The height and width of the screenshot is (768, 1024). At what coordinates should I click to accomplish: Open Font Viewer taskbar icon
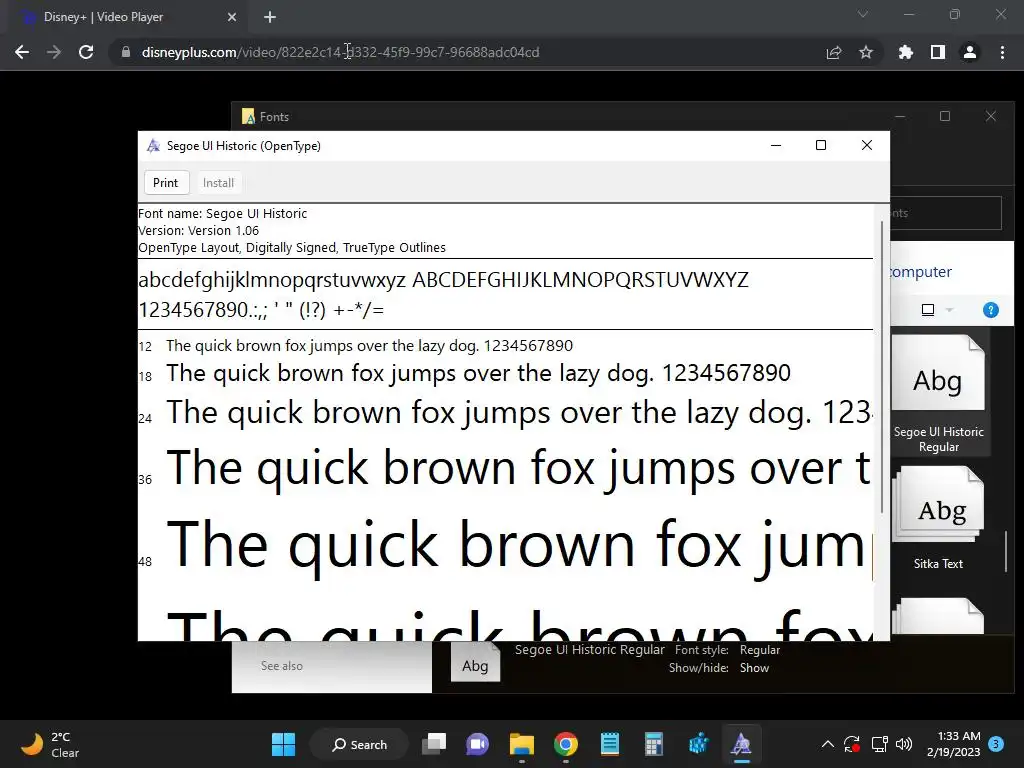pyautogui.click(x=741, y=744)
